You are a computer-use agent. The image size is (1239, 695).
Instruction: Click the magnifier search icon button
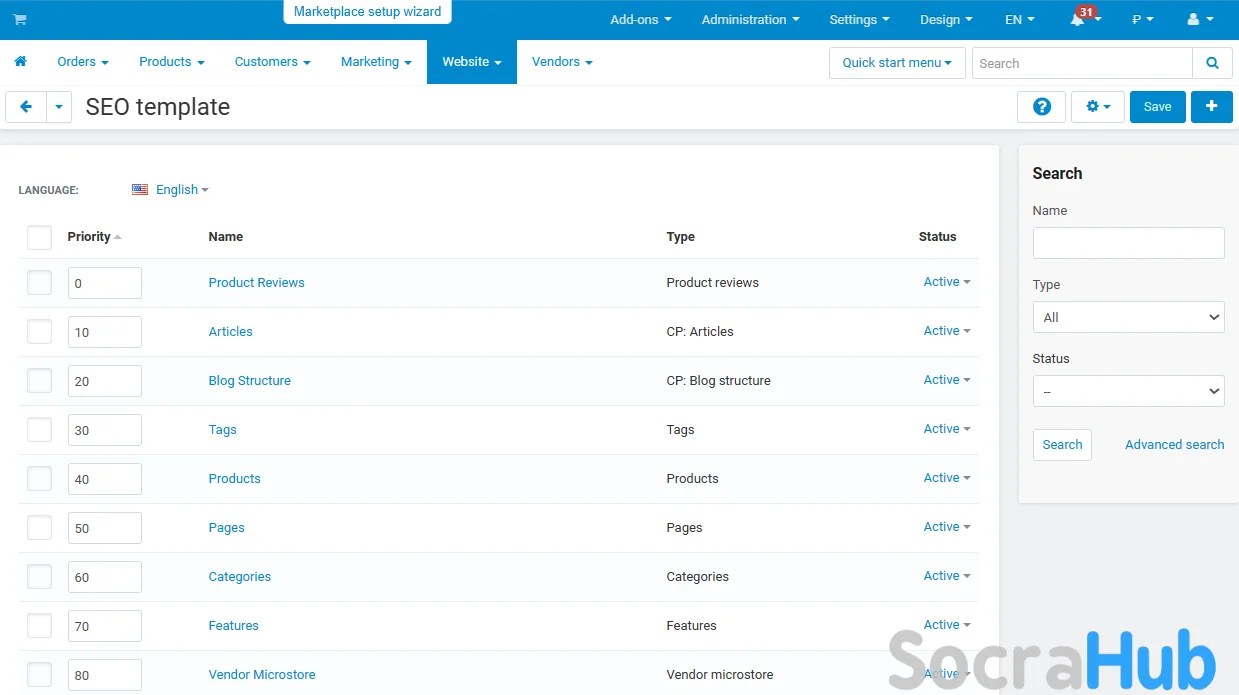tap(1212, 63)
